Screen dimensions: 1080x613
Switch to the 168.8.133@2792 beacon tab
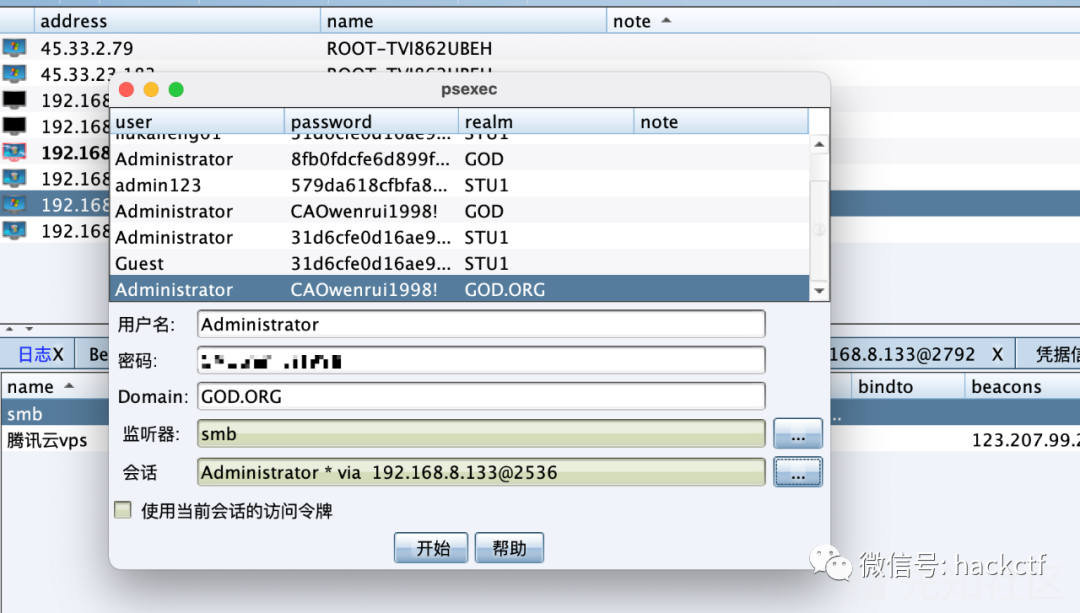click(902, 355)
